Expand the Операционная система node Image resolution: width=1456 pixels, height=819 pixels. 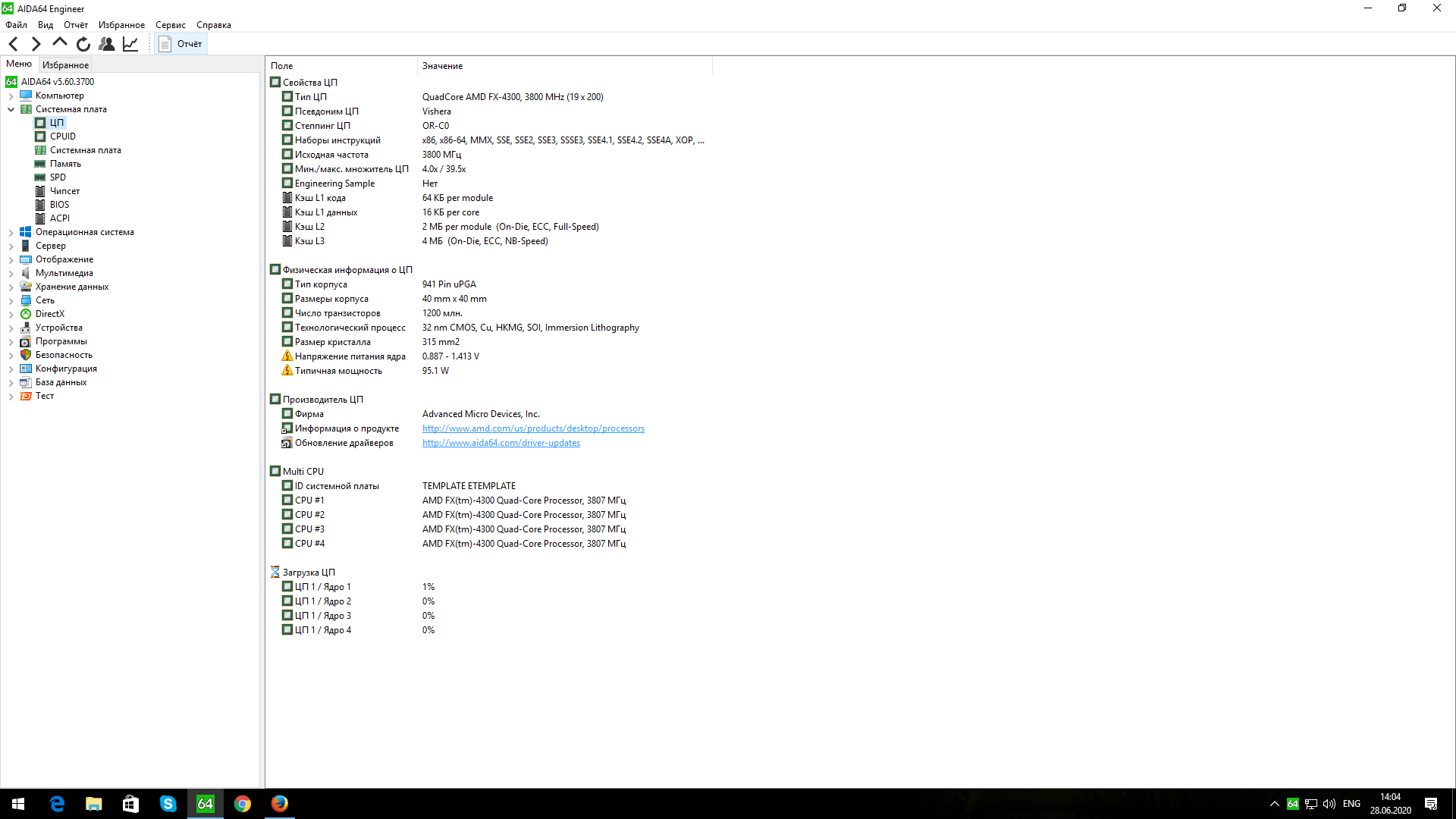11,232
